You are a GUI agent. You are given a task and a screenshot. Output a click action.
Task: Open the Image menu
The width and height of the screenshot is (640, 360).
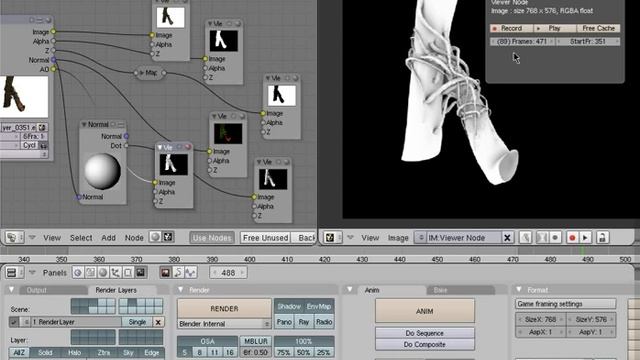coord(398,238)
